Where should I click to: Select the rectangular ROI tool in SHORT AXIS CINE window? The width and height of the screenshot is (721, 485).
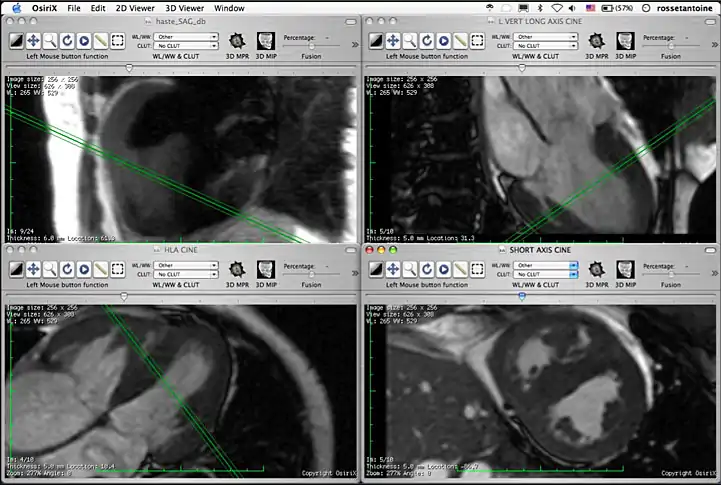(x=478, y=268)
